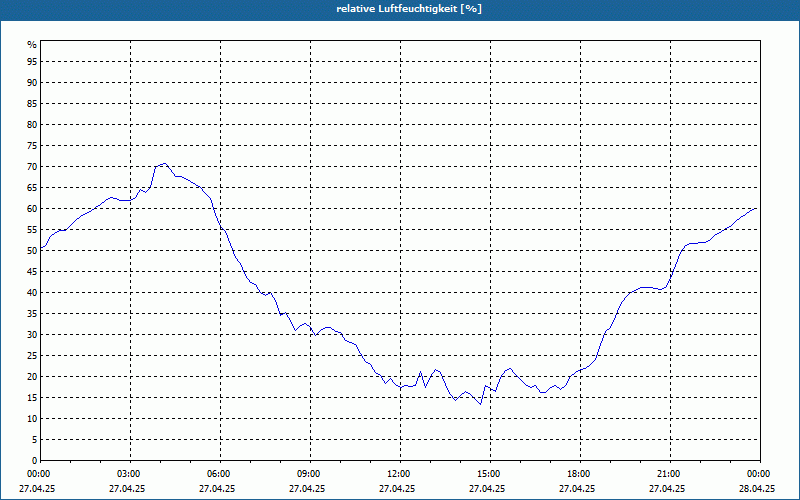The width and height of the screenshot is (800, 500).
Task: Click the y-axis value 35
Action: [32, 314]
